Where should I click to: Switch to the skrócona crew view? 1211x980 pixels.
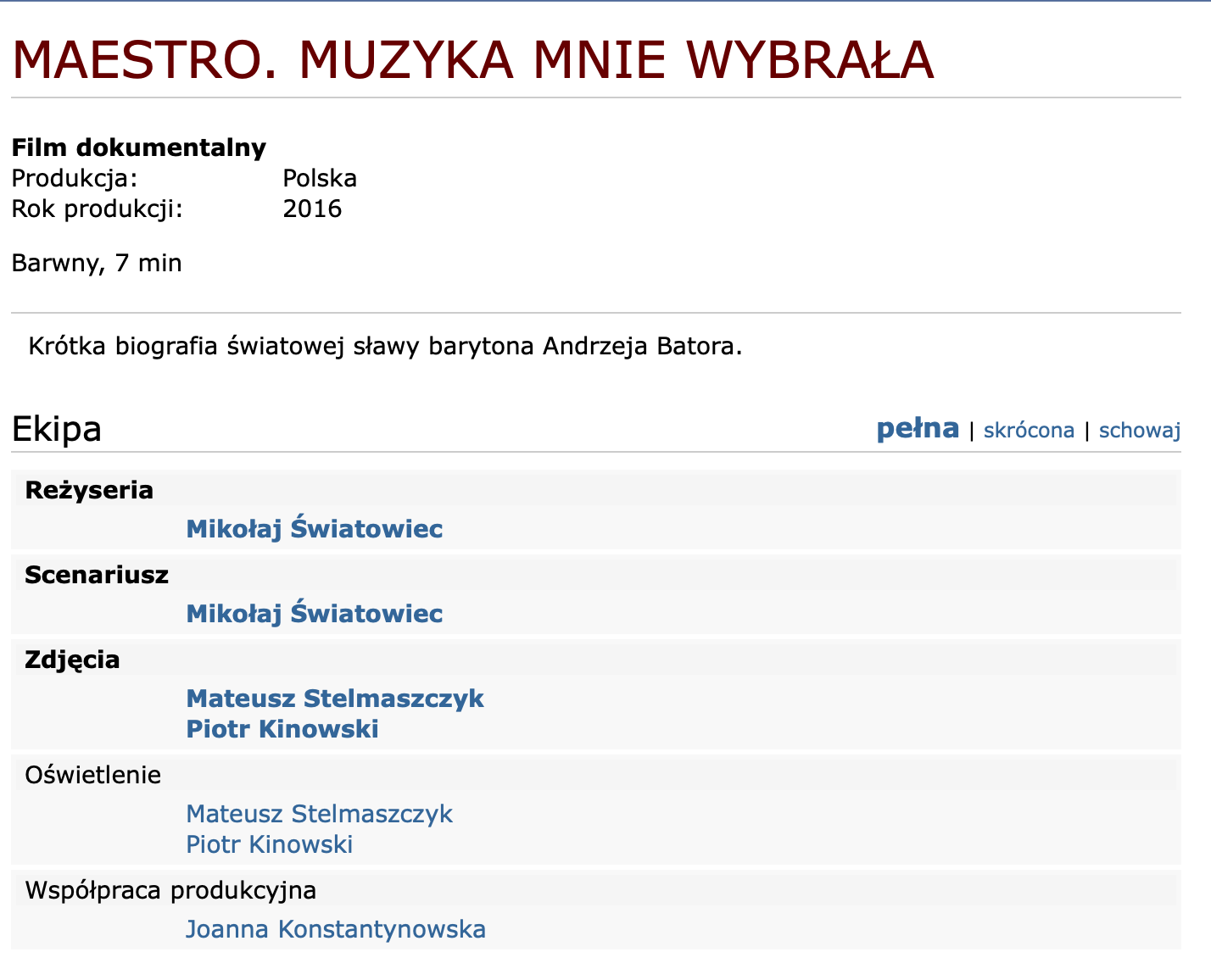coord(1028,431)
